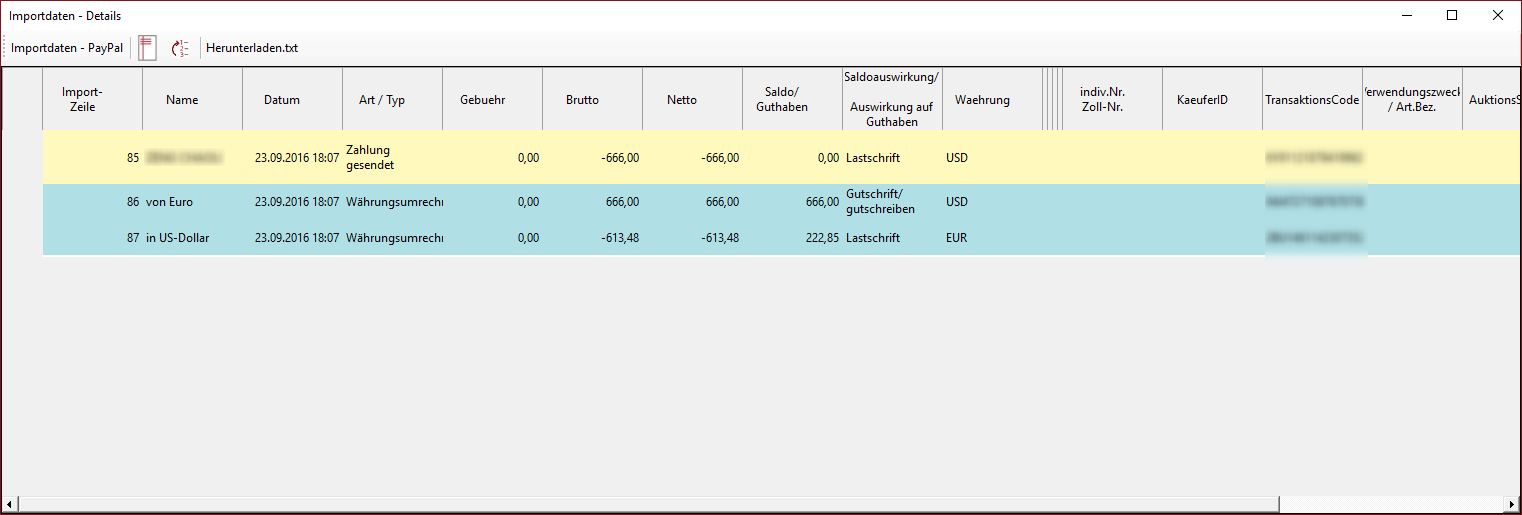1522x515 pixels.
Task: Click Lastschrift cell in row 87
Action: pyautogui.click(x=892, y=238)
